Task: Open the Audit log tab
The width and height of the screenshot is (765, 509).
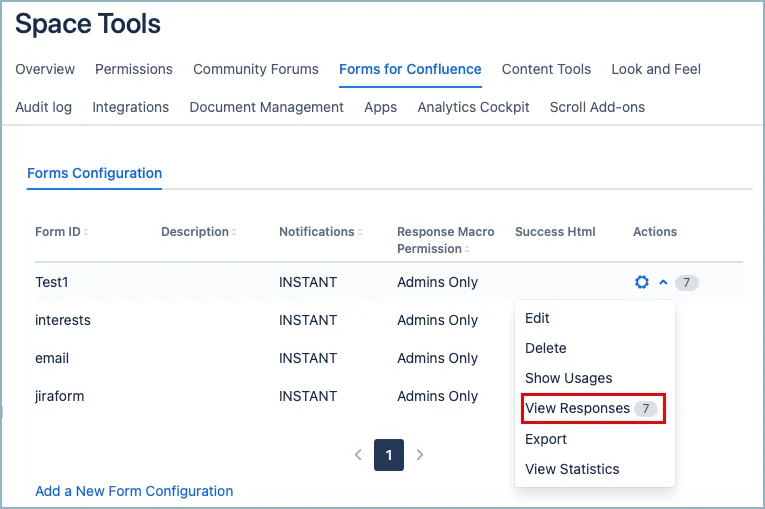Action: click(43, 107)
